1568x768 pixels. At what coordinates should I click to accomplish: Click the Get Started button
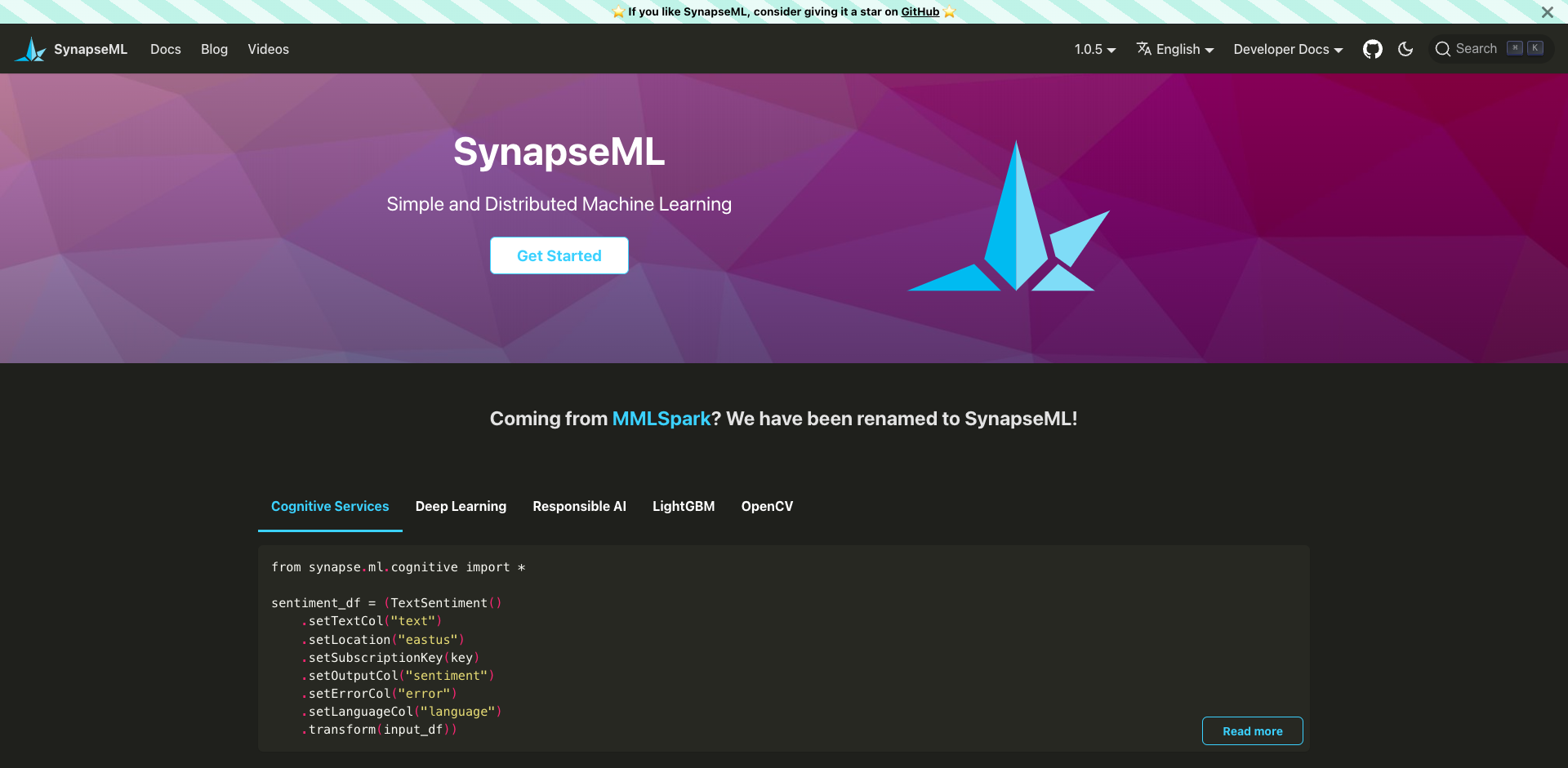coord(559,255)
